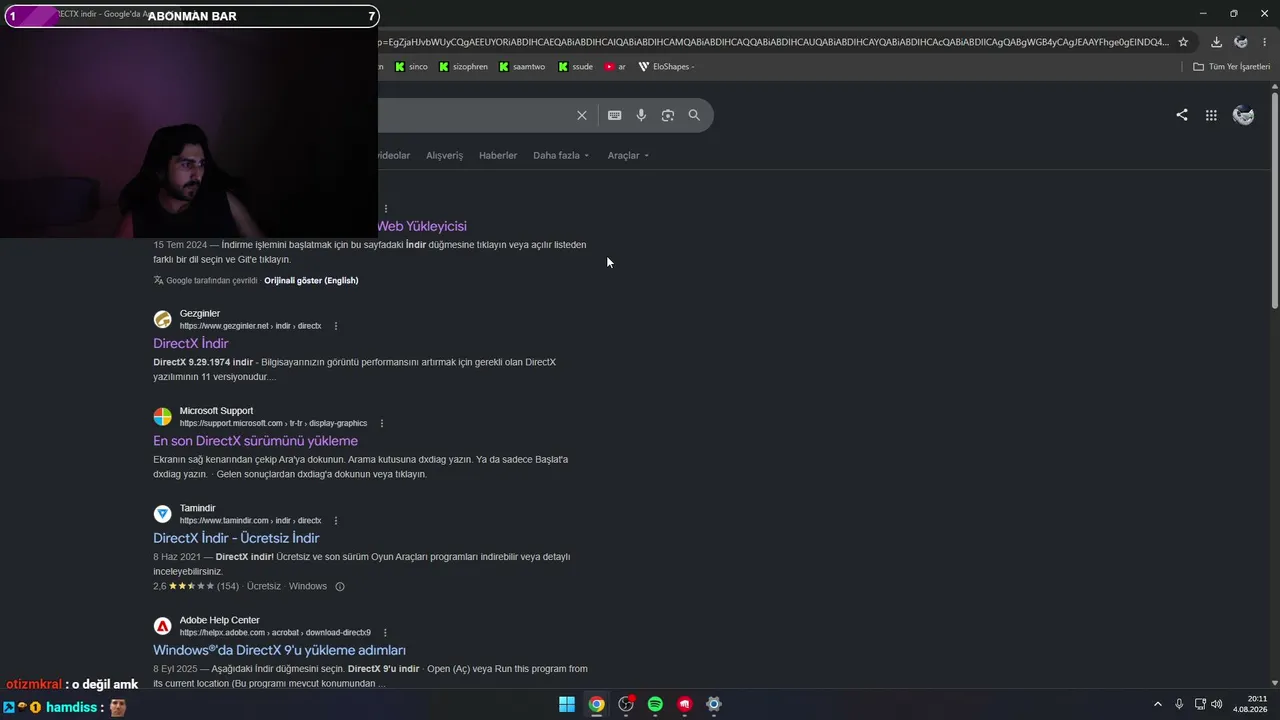
Task: Open 'Windows®'da DirectX 9'u yükleme adımları' result
Action: [279, 650]
